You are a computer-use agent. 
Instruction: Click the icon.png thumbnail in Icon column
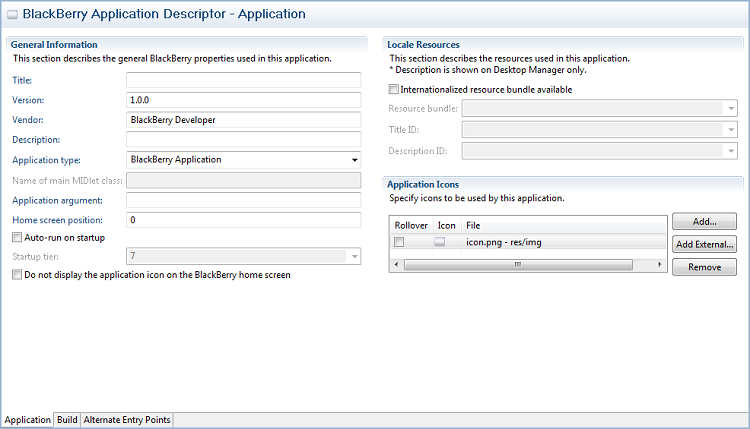click(x=440, y=242)
